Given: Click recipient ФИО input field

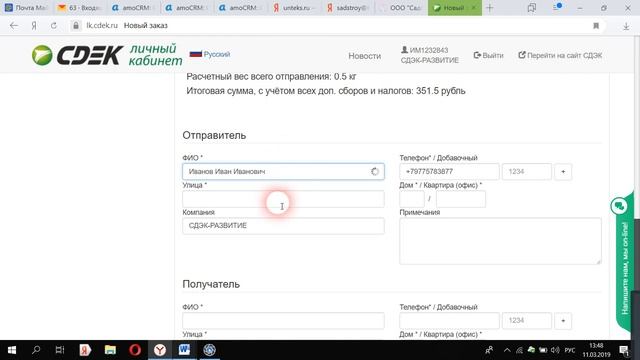Looking at the screenshot, I should 283,320.
